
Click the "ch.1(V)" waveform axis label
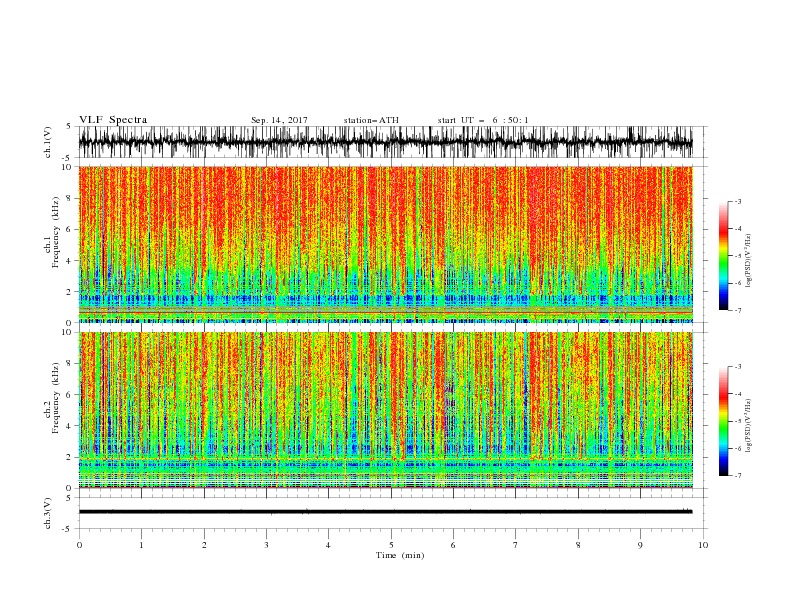(48, 142)
